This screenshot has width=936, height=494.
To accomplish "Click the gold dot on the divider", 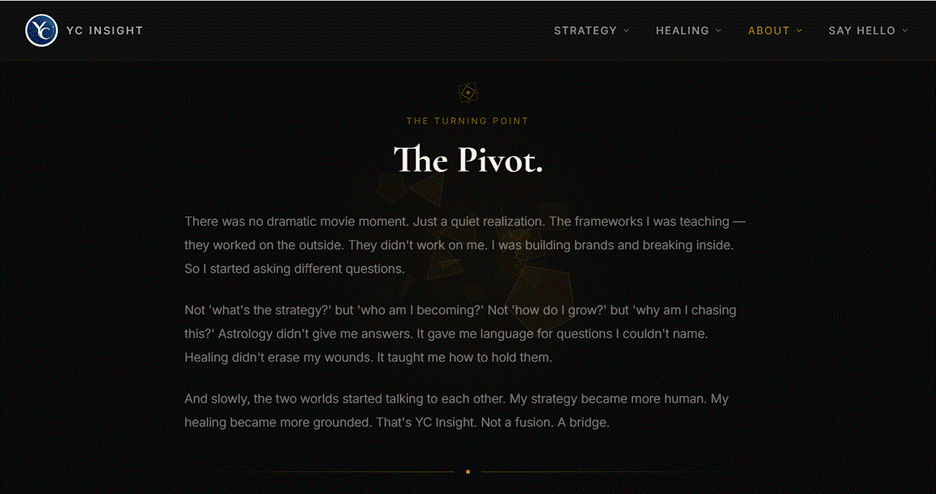I will 468,472.
